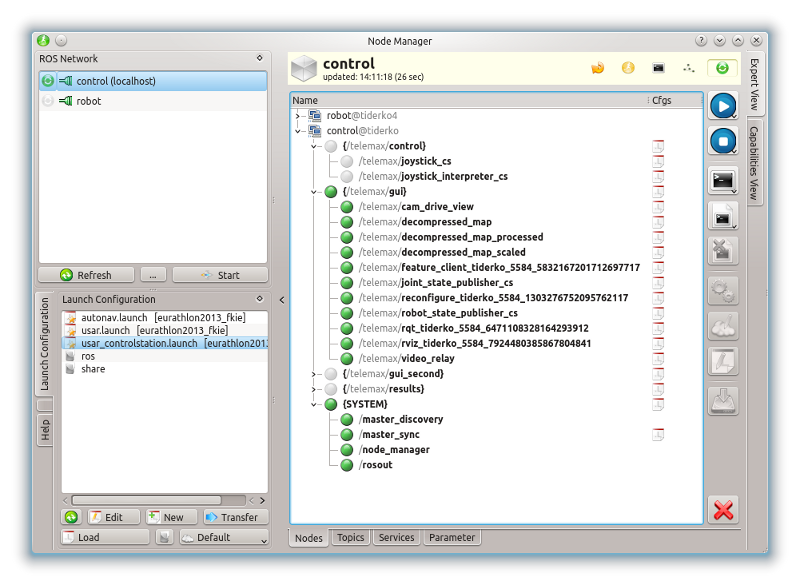Switch to the Topics tab

pyautogui.click(x=350, y=538)
